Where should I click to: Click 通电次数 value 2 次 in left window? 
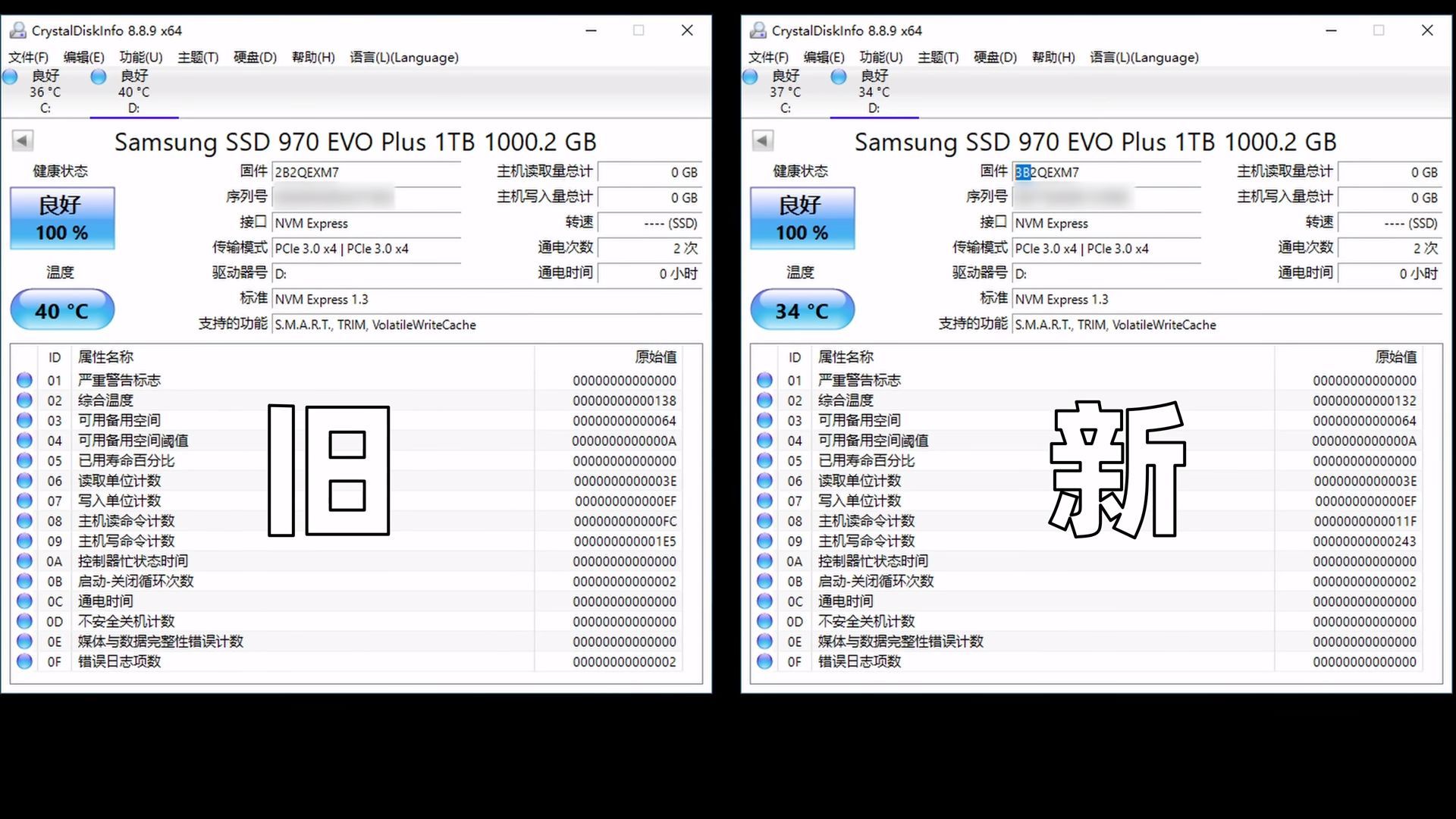coord(650,248)
